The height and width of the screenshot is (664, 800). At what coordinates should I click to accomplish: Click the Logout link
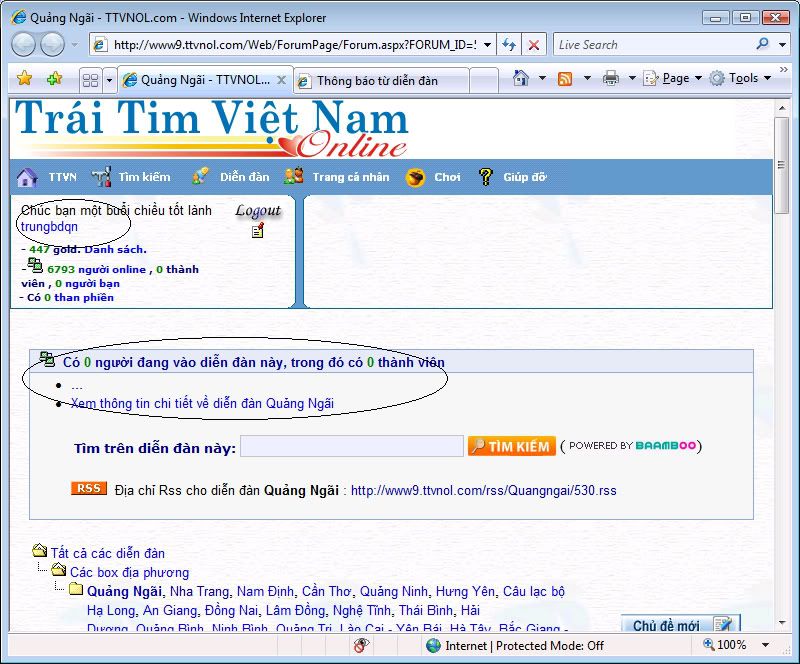[x=258, y=211]
